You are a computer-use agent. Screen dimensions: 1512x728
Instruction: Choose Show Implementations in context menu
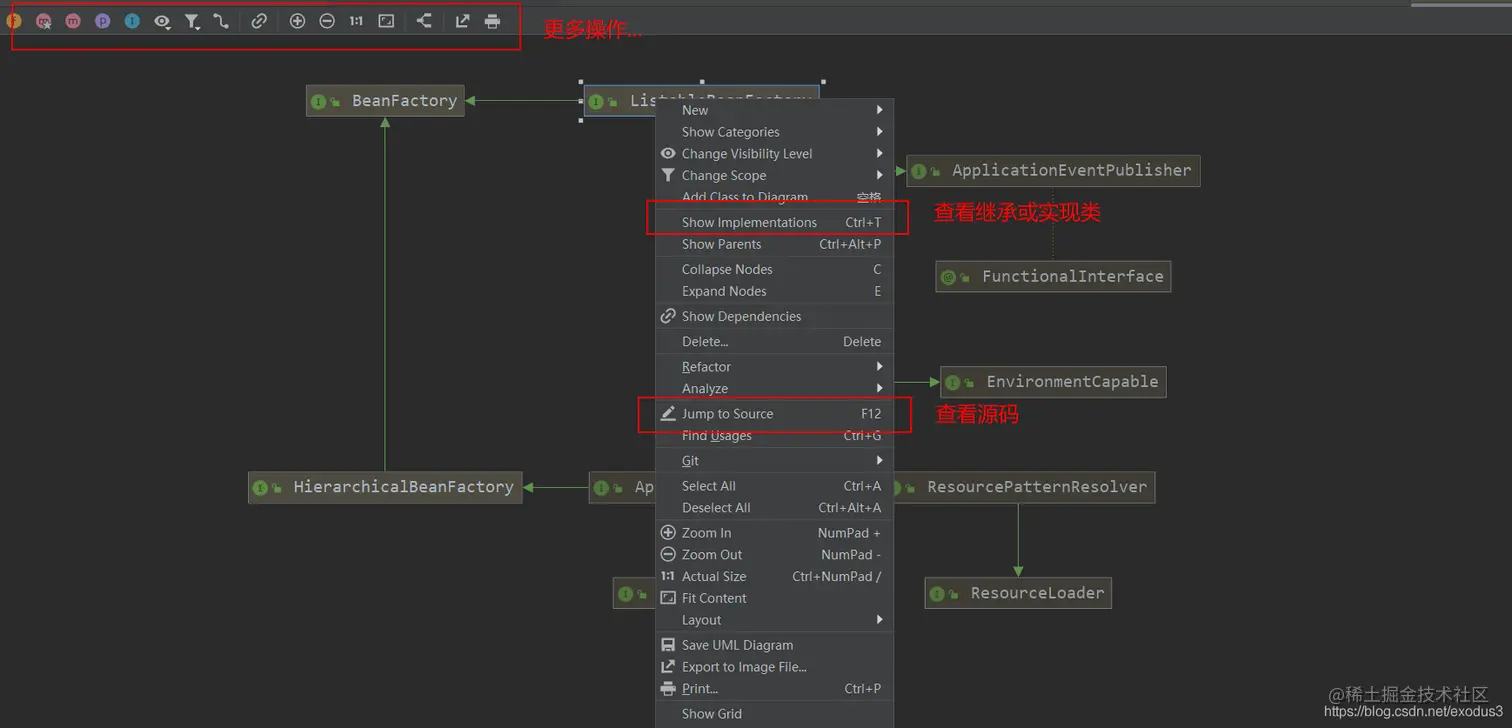(774, 222)
